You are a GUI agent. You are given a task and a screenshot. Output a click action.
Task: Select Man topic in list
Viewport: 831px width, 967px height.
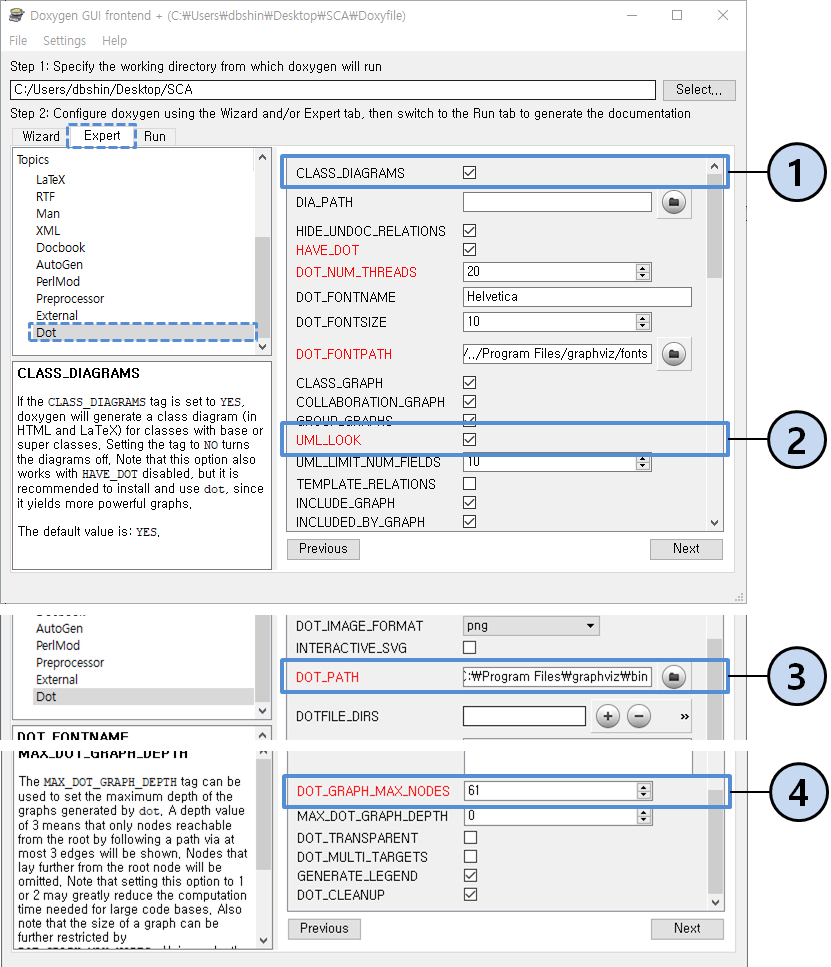click(48, 214)
